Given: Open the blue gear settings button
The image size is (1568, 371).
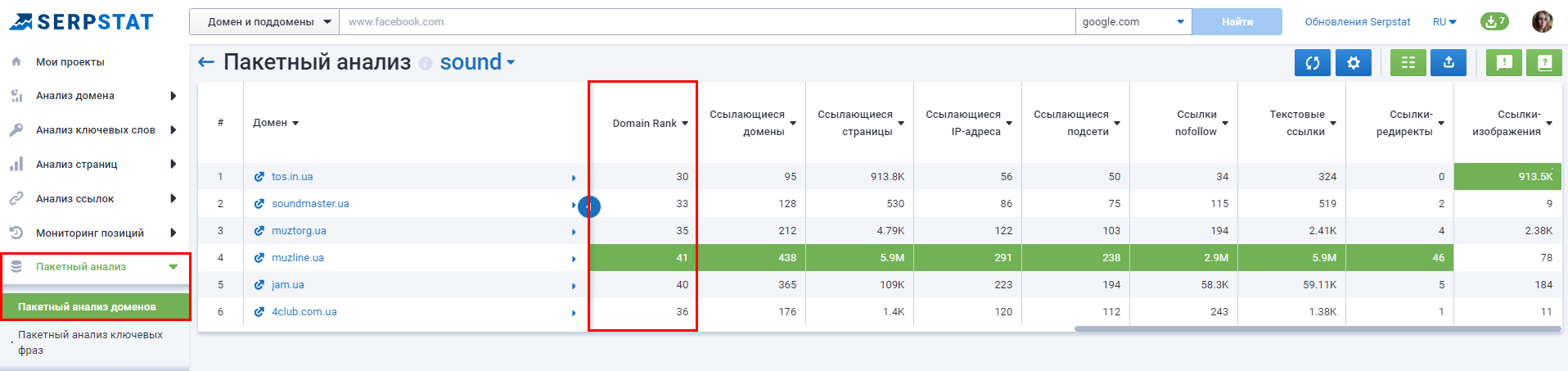Looking at the screenshot, I should tap(1354, 62).
